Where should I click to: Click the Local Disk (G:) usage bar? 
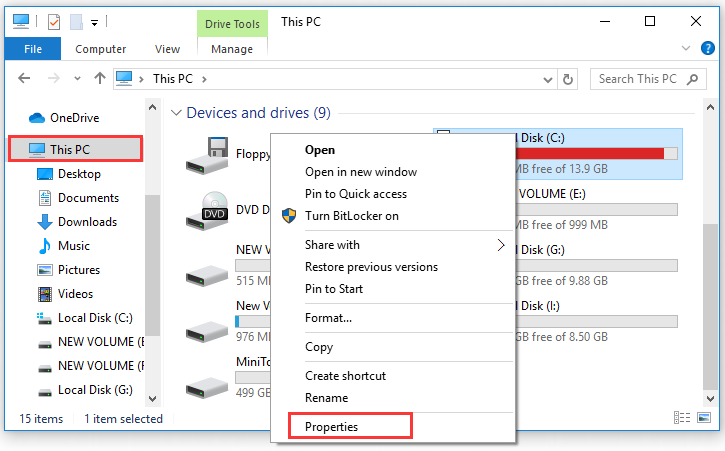(596, 266)
